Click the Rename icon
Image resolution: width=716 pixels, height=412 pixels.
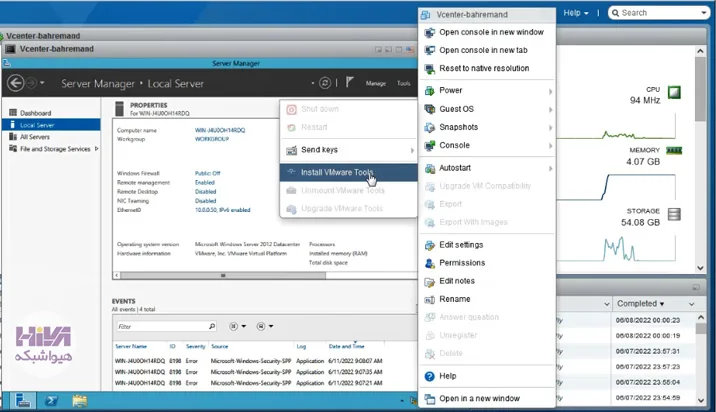coord(429,299)
